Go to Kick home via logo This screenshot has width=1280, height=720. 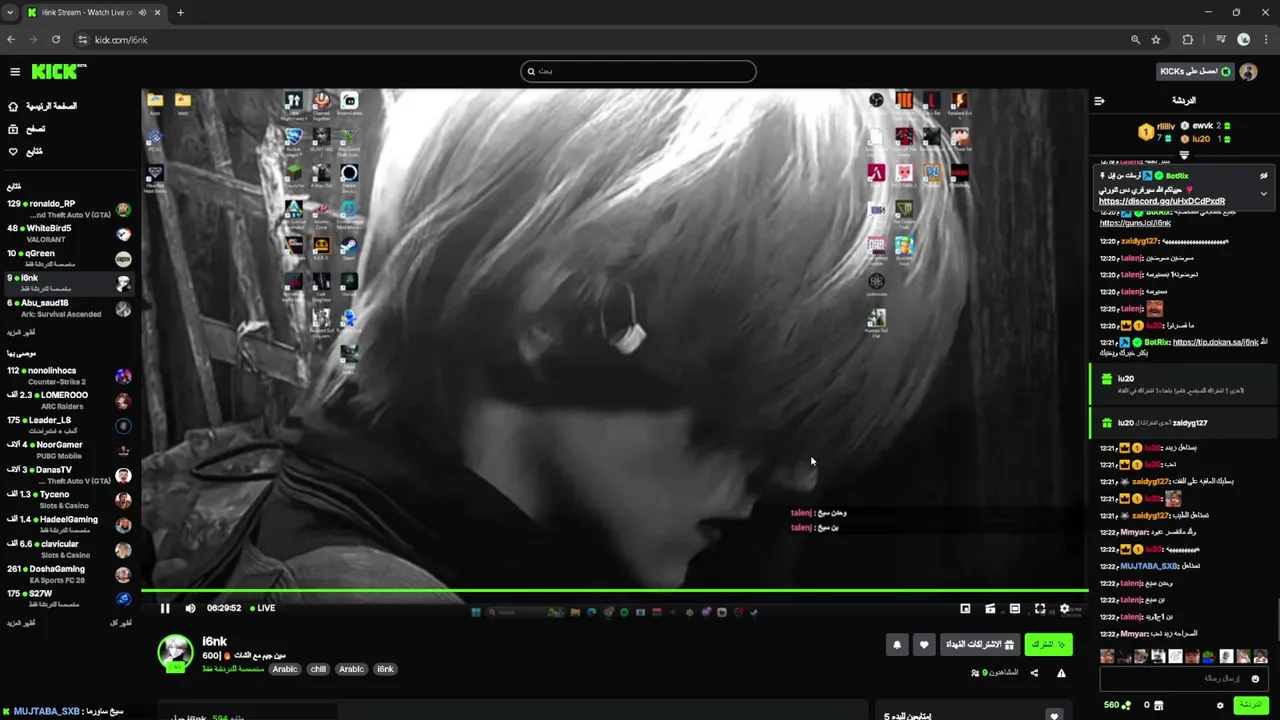pyautogui.click(x=59, y=71)
